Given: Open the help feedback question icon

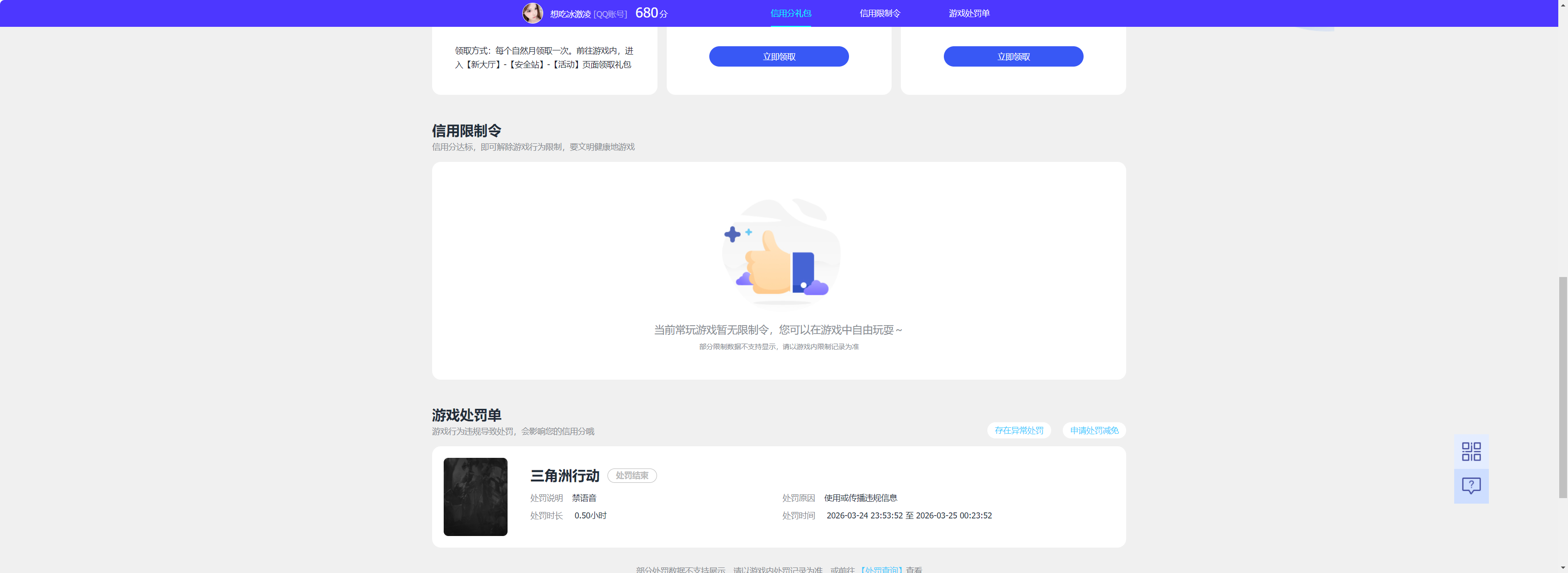Looking at the screenshot, I should (x=1471, y=486).
